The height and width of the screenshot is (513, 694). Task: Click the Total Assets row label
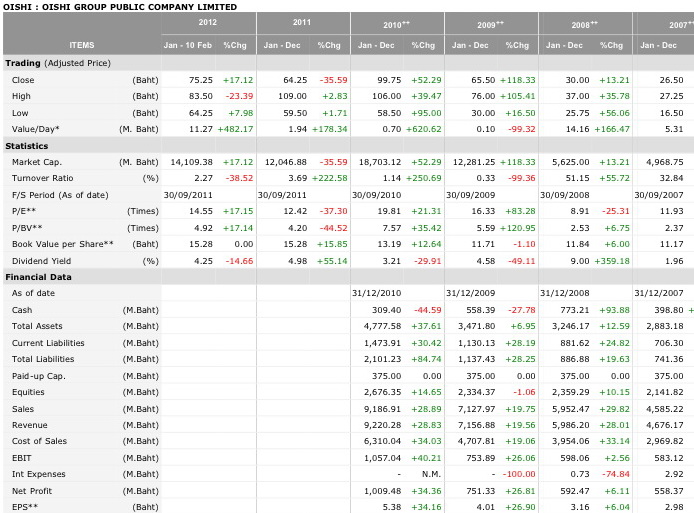coord(37,326)
